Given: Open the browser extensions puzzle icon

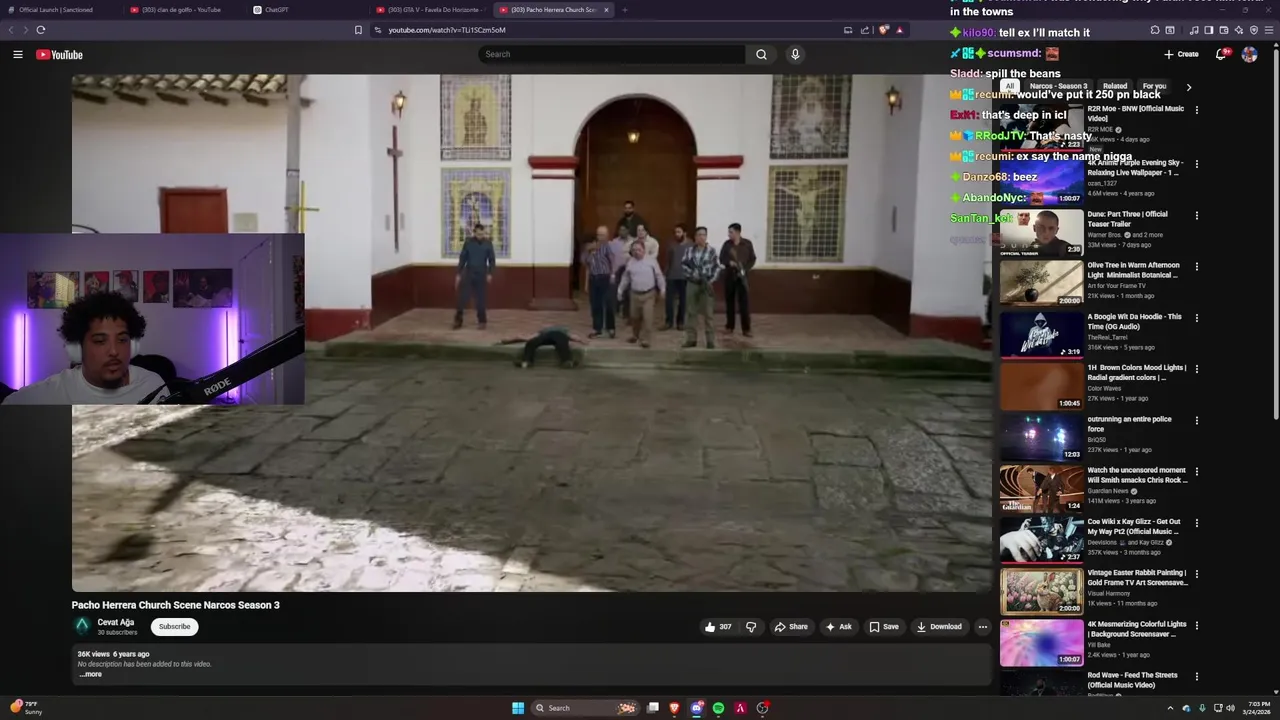Looking at the screenshot, I should point(1155,30).
